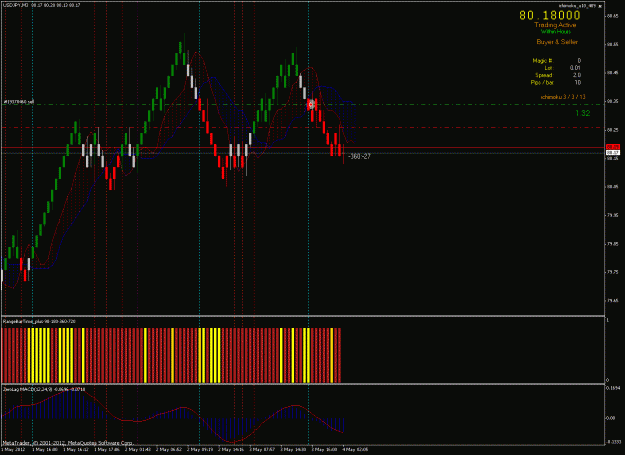Image resolution: width=625 pixels, height=455 pixels.
Task: Click the sell trade marker on the candle
Action: click(311, 104)
